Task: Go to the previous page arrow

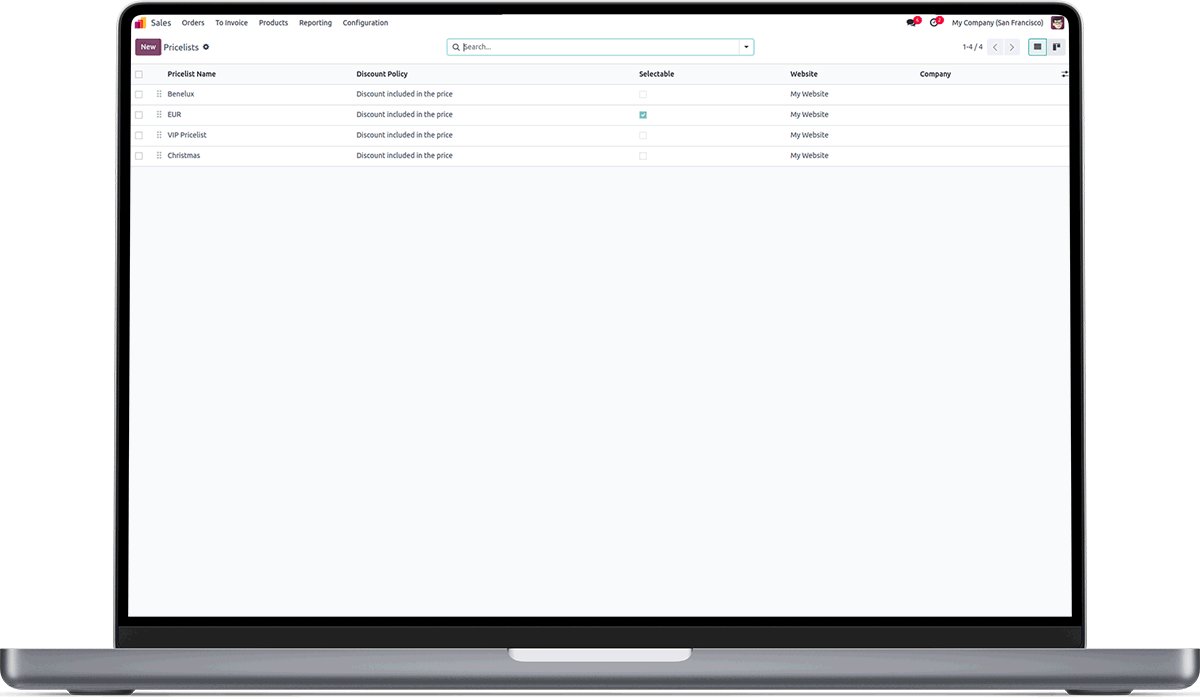Action: pyautogui.click(x=995, y=47)
